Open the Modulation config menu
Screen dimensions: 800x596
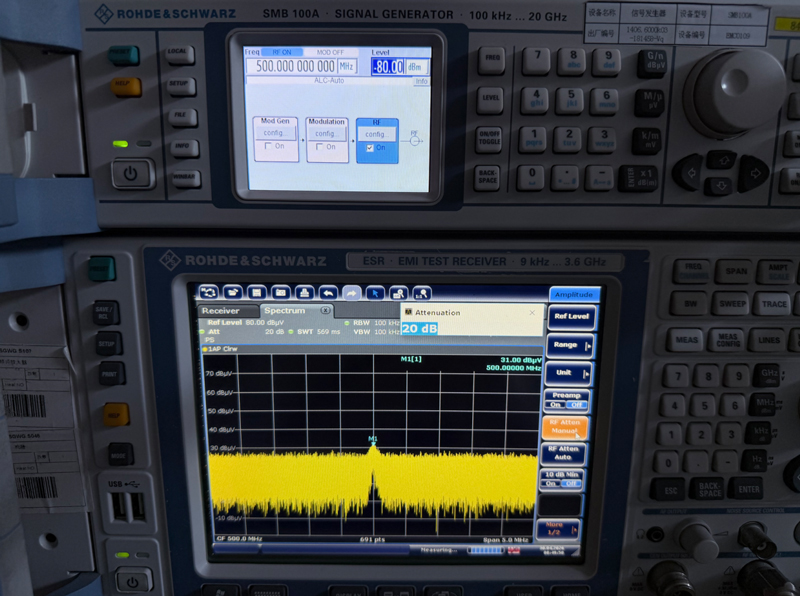tap(326, 134)
